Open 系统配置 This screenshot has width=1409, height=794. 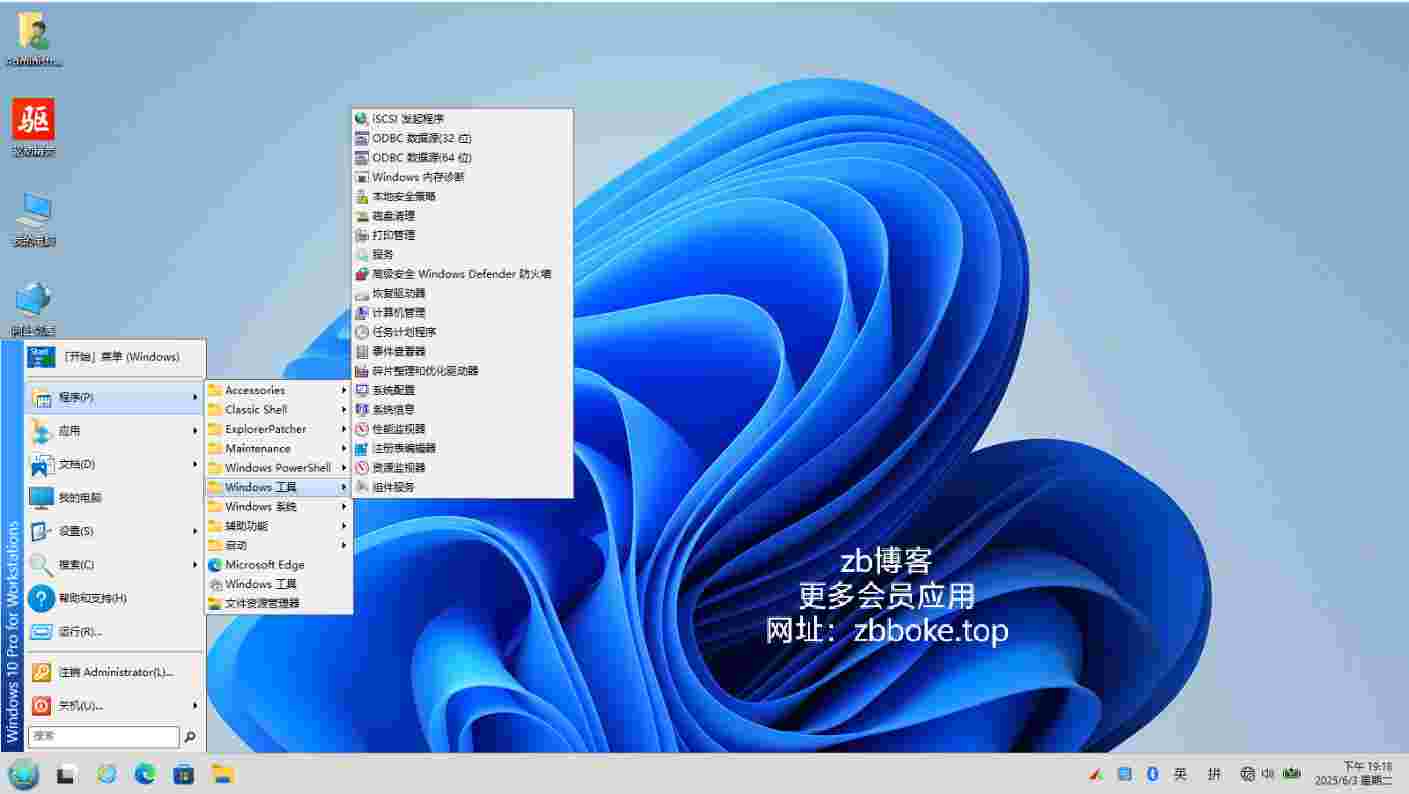pyautogui.click(x=462, y=390)
